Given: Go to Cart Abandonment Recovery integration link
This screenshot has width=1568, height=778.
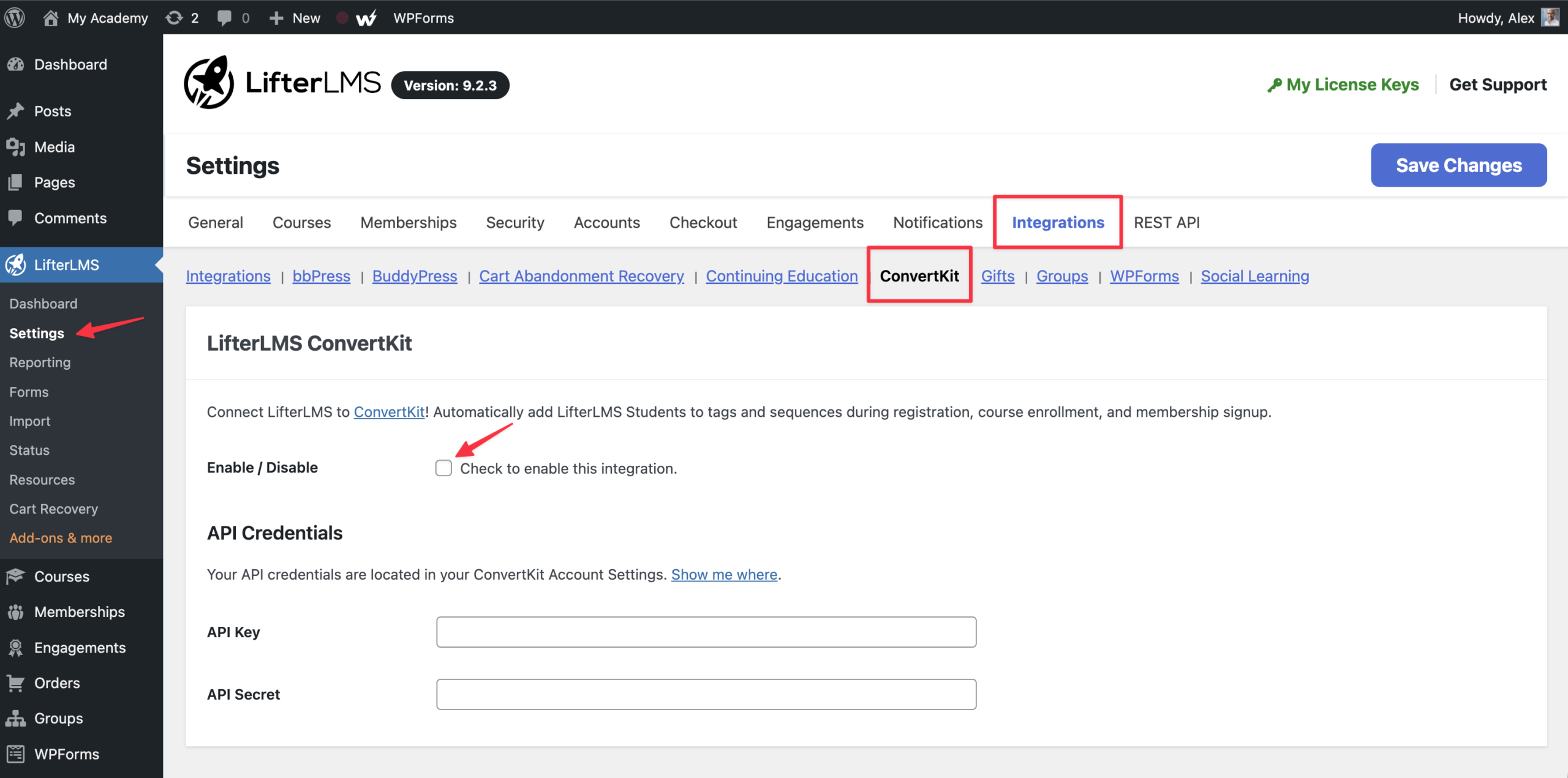Looking at the screenshot, I should (x=581, y=276).
